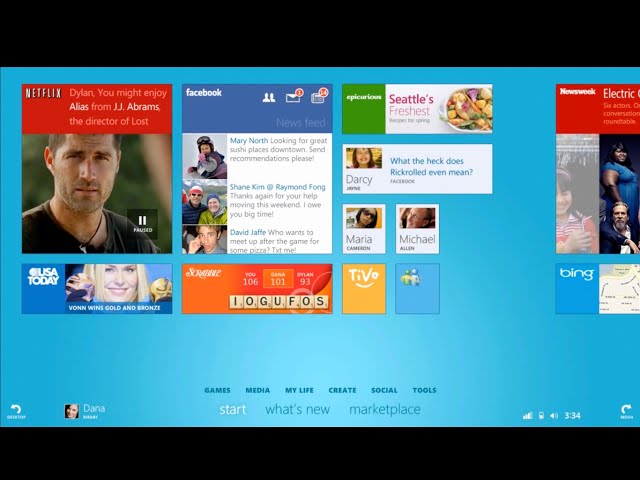Switch to the what's new tab

pos(298,409)
